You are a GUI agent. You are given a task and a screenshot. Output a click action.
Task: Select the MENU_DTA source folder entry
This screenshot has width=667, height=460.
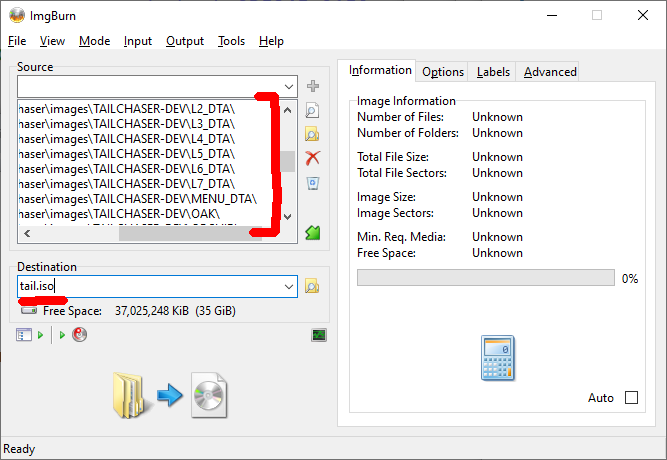point(140,199)
